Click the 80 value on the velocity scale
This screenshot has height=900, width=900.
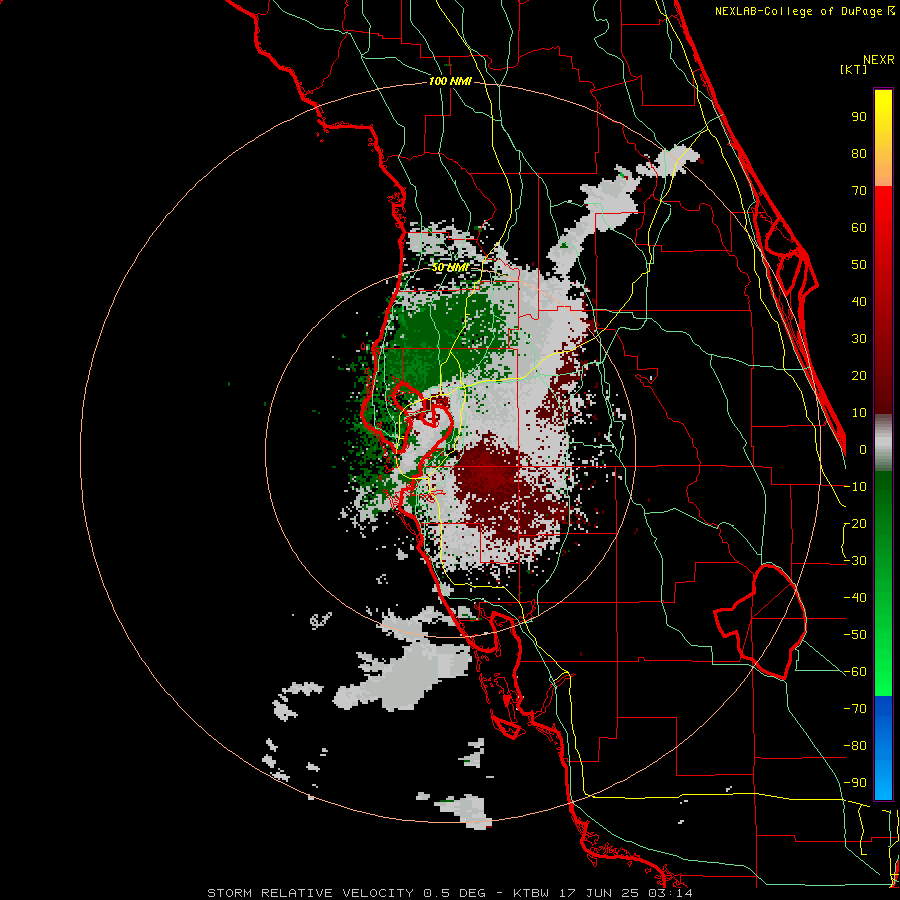[x=859, y=153]
